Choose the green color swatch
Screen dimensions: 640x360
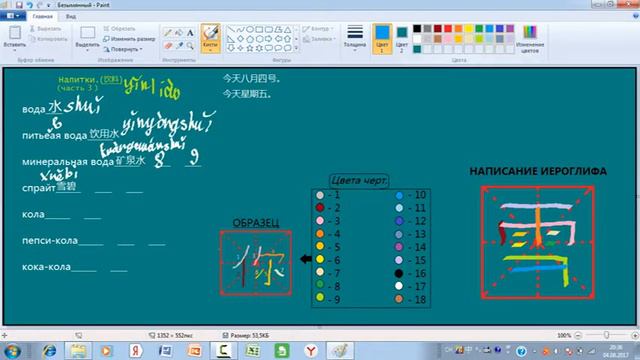point(479,29)
